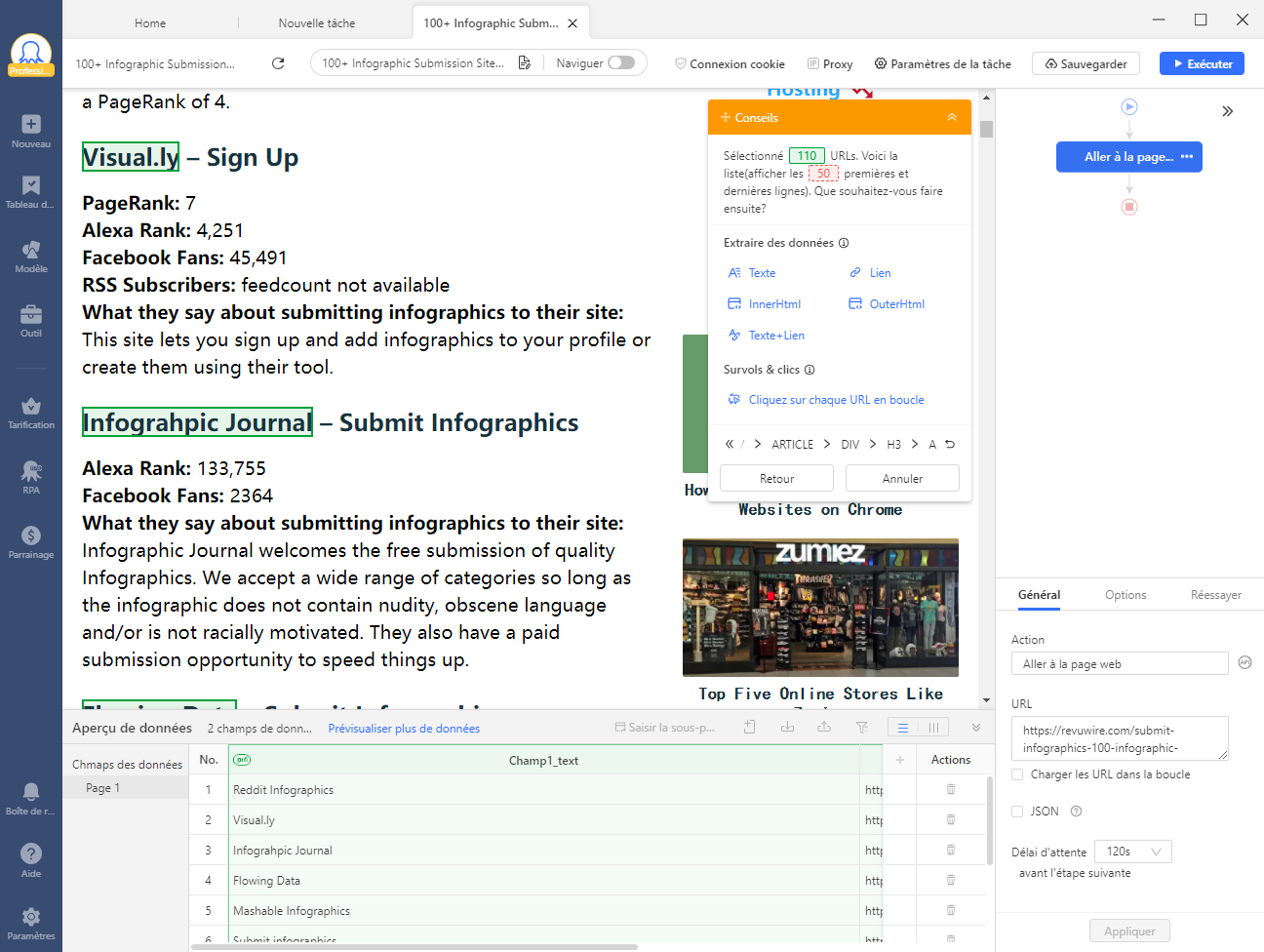Choose InnerHtml extraction option
This screenshot has height=952, width=1264.
coord(765,304)
